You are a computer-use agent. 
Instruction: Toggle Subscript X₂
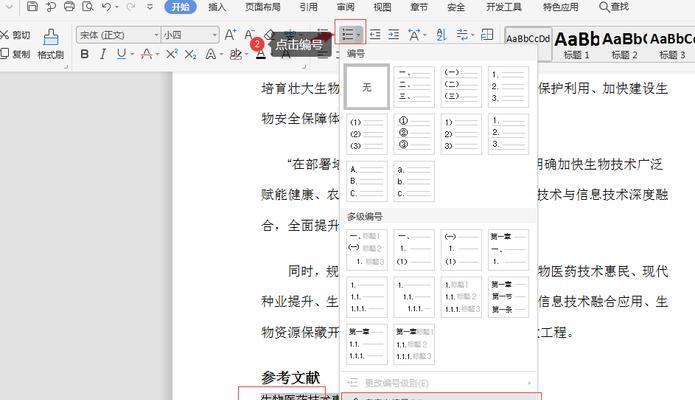point(190,54)
